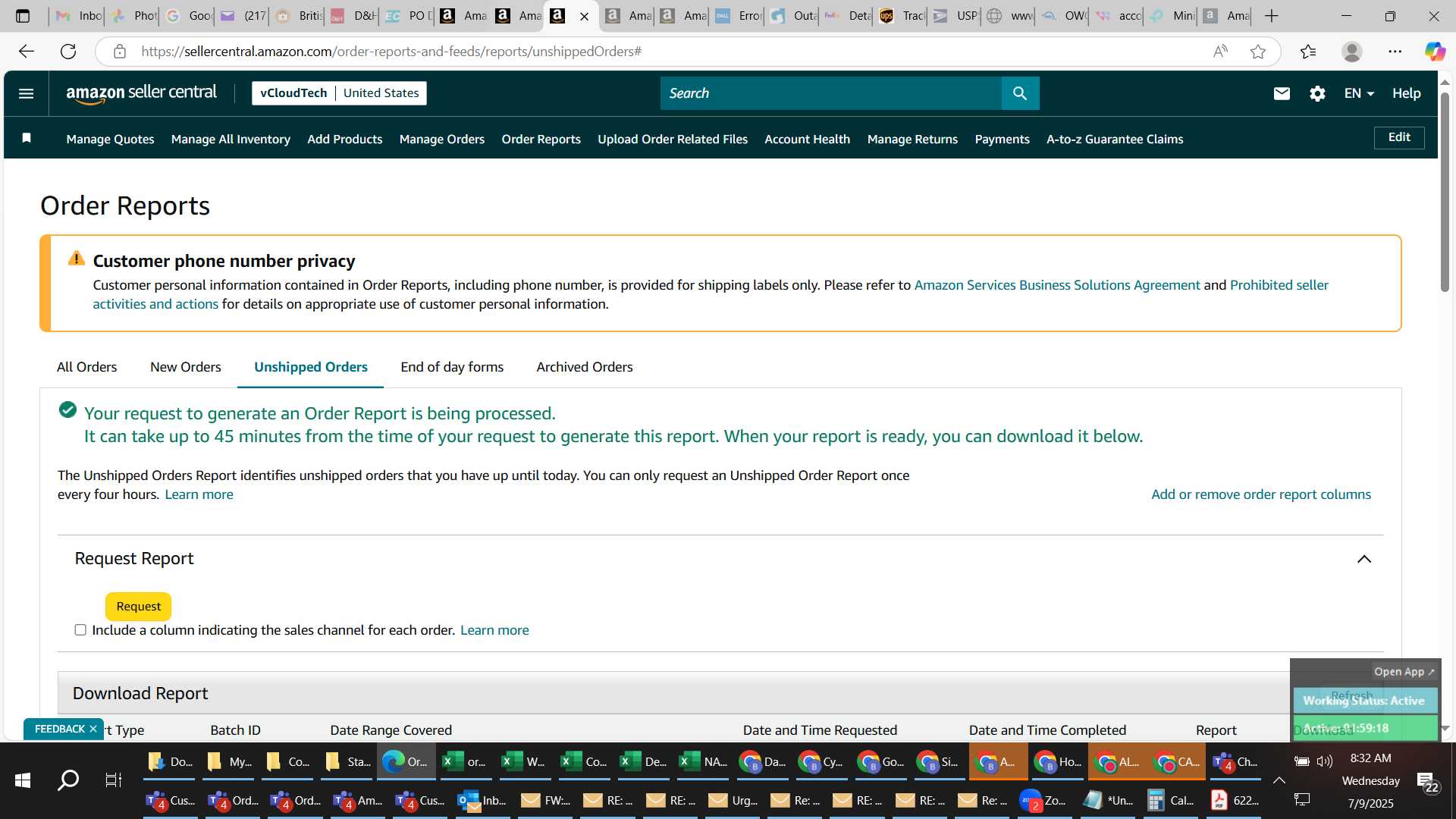Collapse the Request Report section chevron
Screen dimensions: 1456x819
1364,559
